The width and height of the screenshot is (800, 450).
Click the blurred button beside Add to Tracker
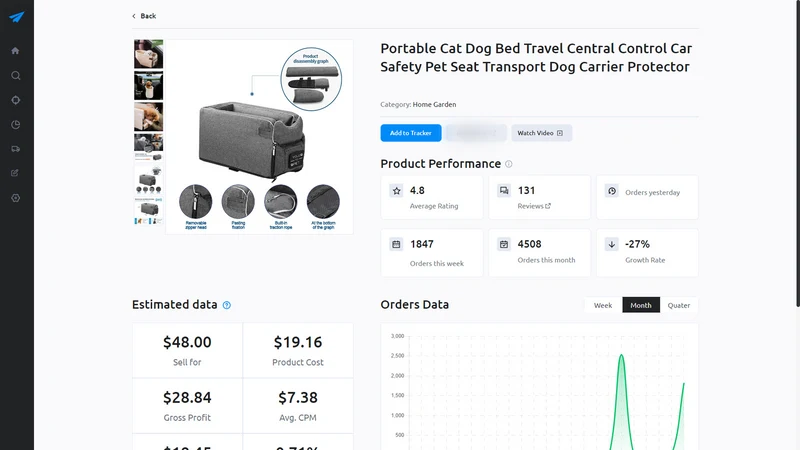476,133
